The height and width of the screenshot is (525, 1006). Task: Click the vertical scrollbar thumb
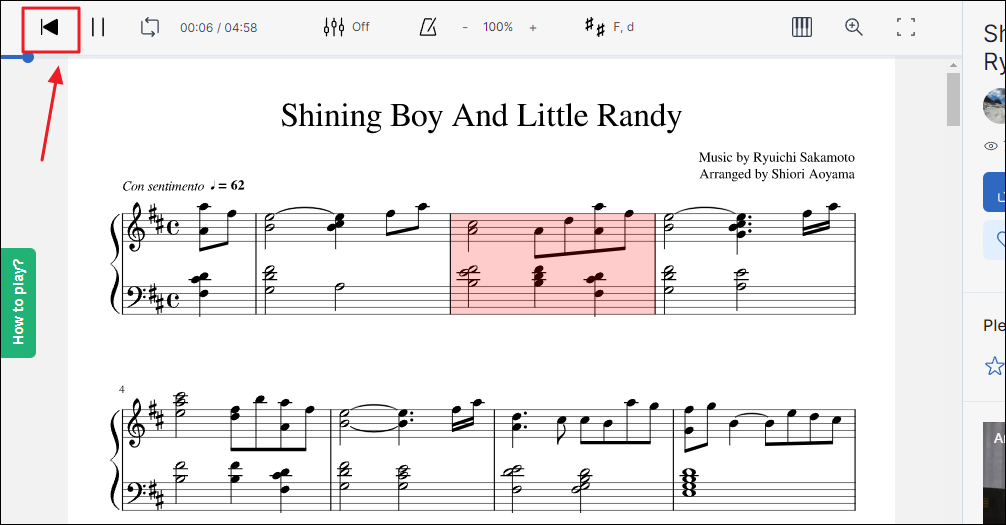coord(953,99)
